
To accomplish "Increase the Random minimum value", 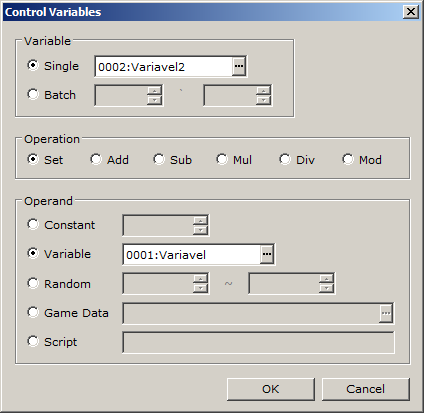I will 200,279.
